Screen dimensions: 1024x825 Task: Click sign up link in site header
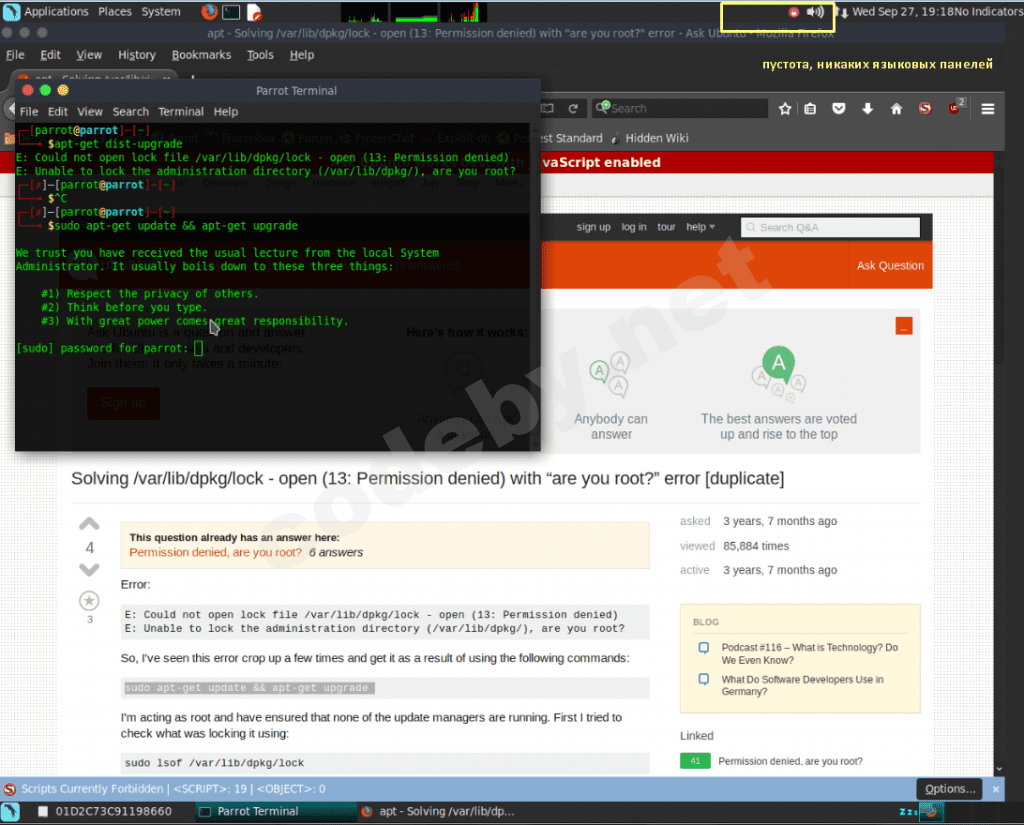(593, 227)
